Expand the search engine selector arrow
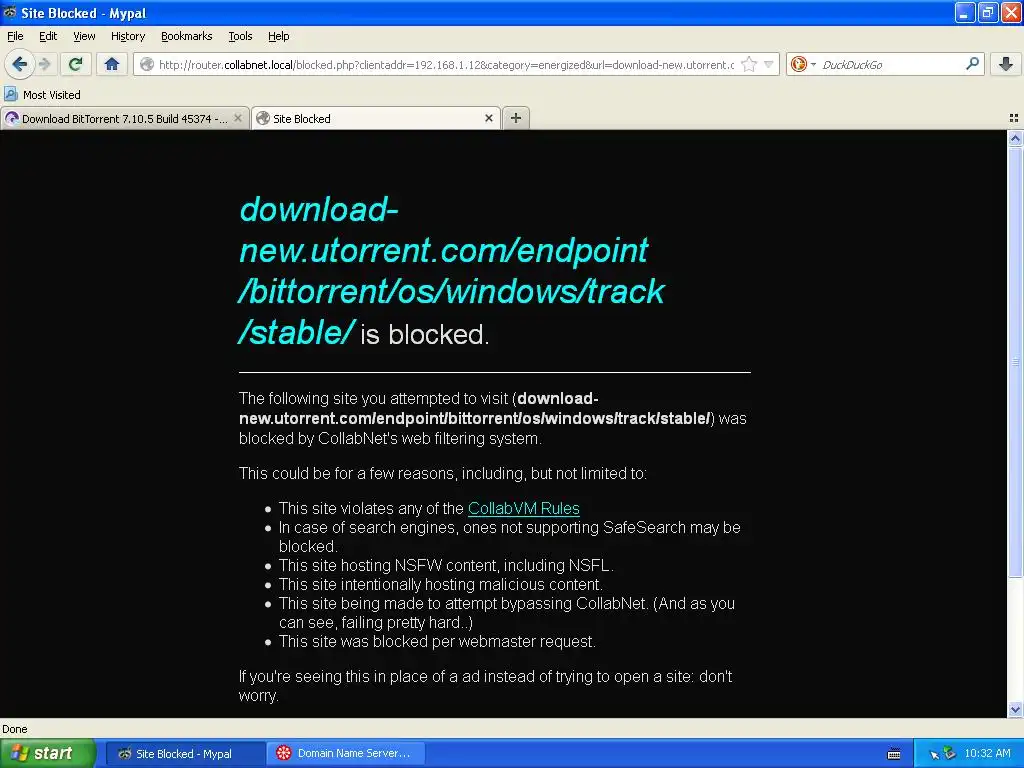 tap(813, 64)
